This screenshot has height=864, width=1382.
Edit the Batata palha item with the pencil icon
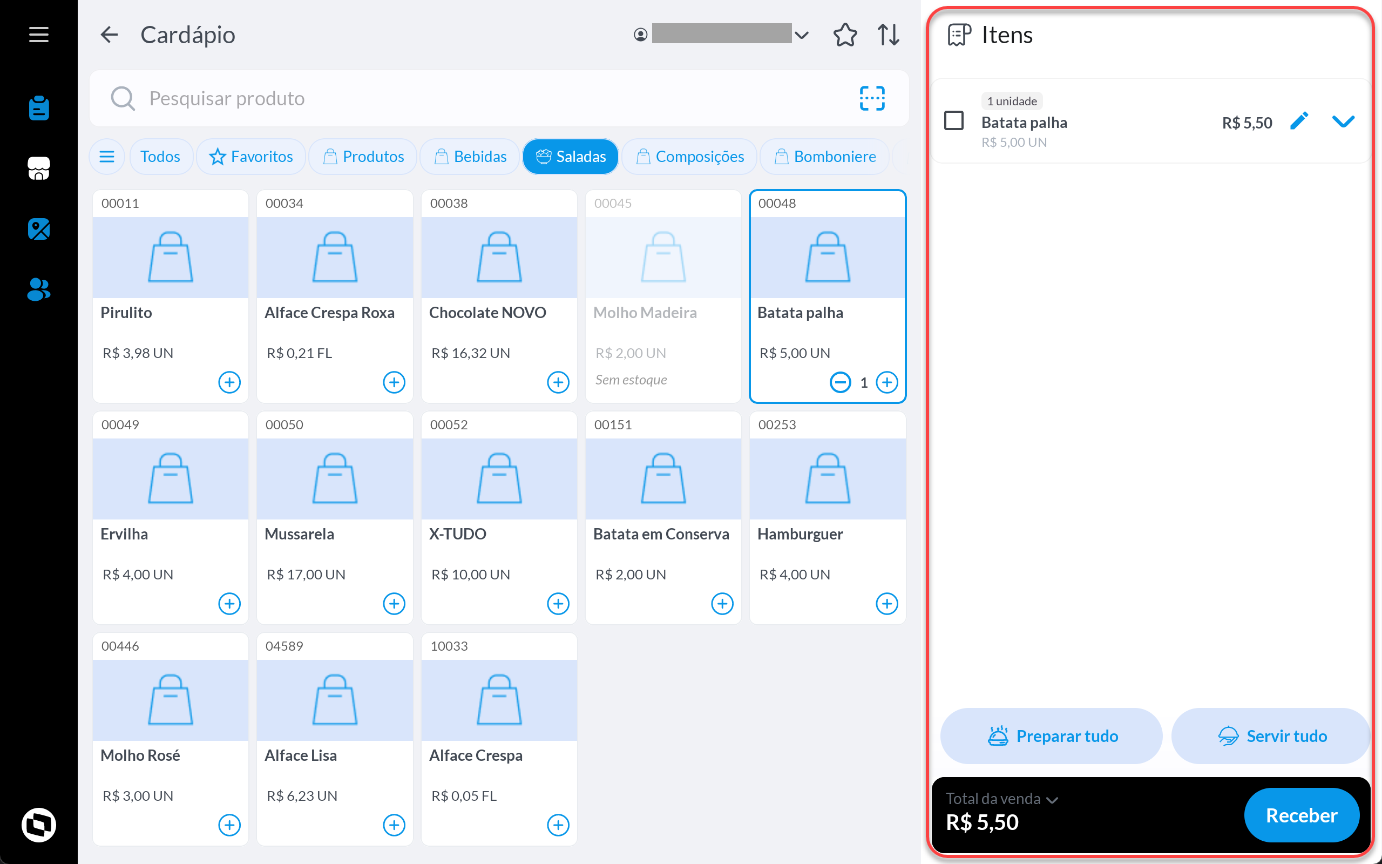pos(1299,121)
